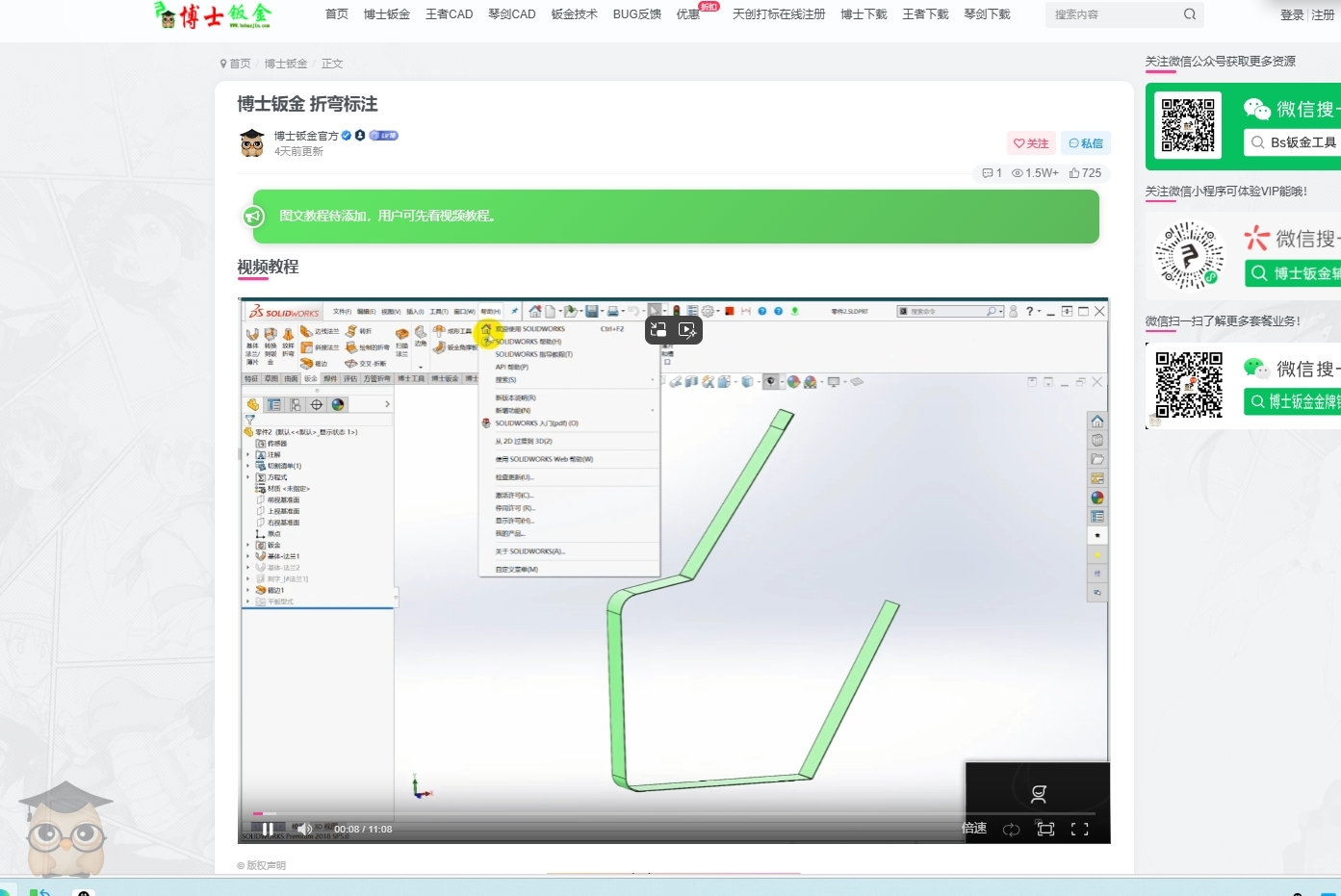Click the video progress bar
This screenshot has height=896, width=1341.
tap(673, 813)
